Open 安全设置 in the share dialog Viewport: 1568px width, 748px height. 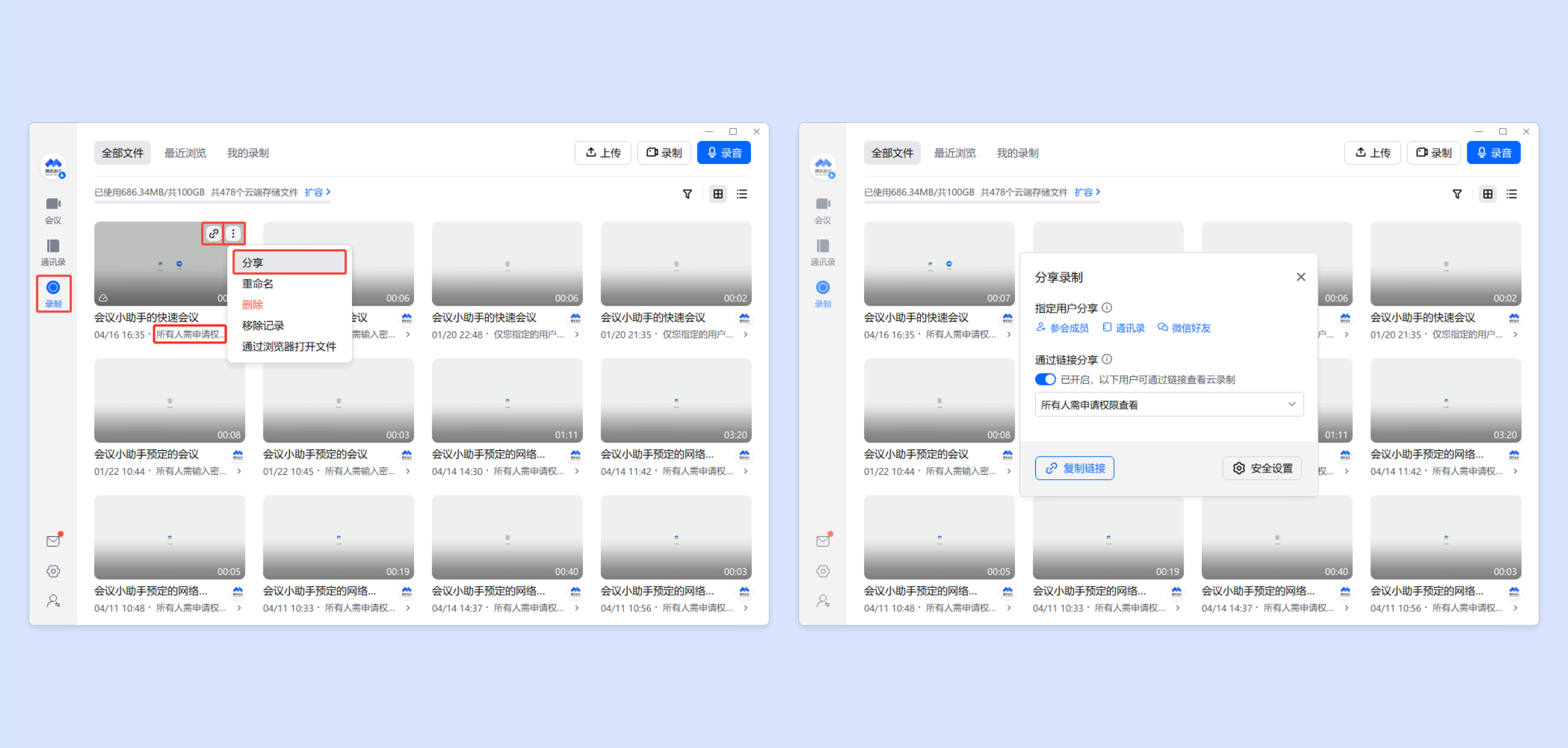coord(1263,468)
